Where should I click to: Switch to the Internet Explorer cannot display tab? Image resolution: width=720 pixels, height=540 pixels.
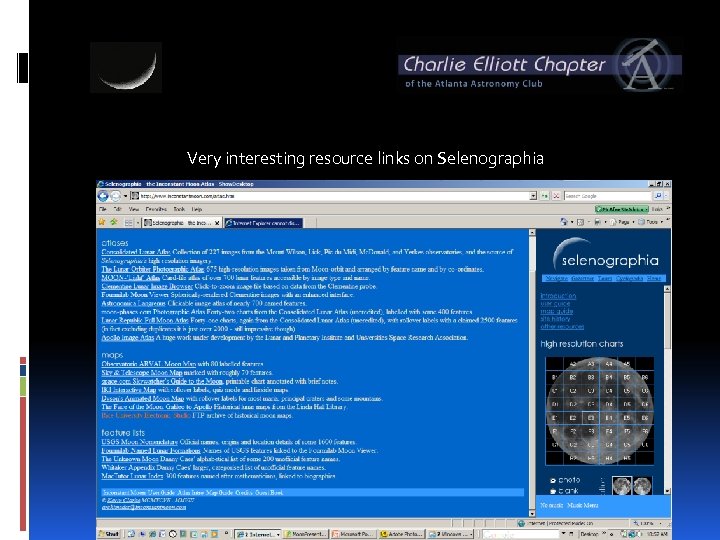coord(264,223)
